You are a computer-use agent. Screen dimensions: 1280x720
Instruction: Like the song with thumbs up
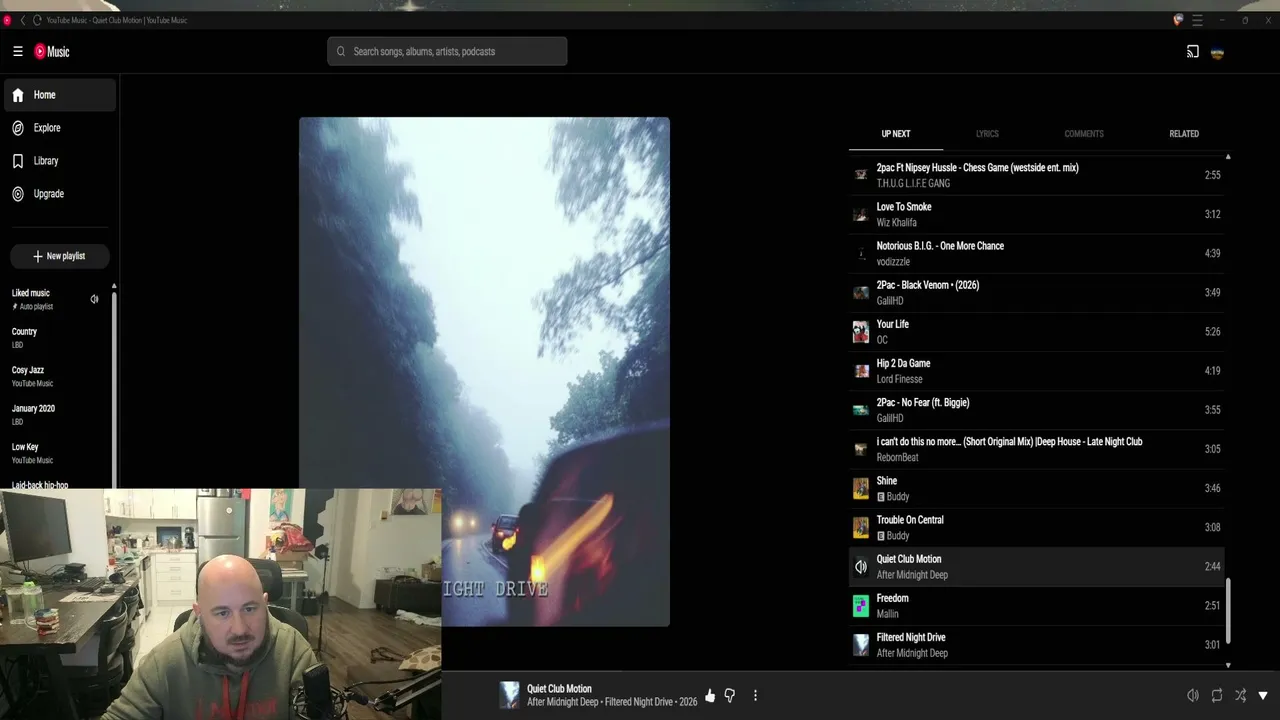(x=710, y=696)
